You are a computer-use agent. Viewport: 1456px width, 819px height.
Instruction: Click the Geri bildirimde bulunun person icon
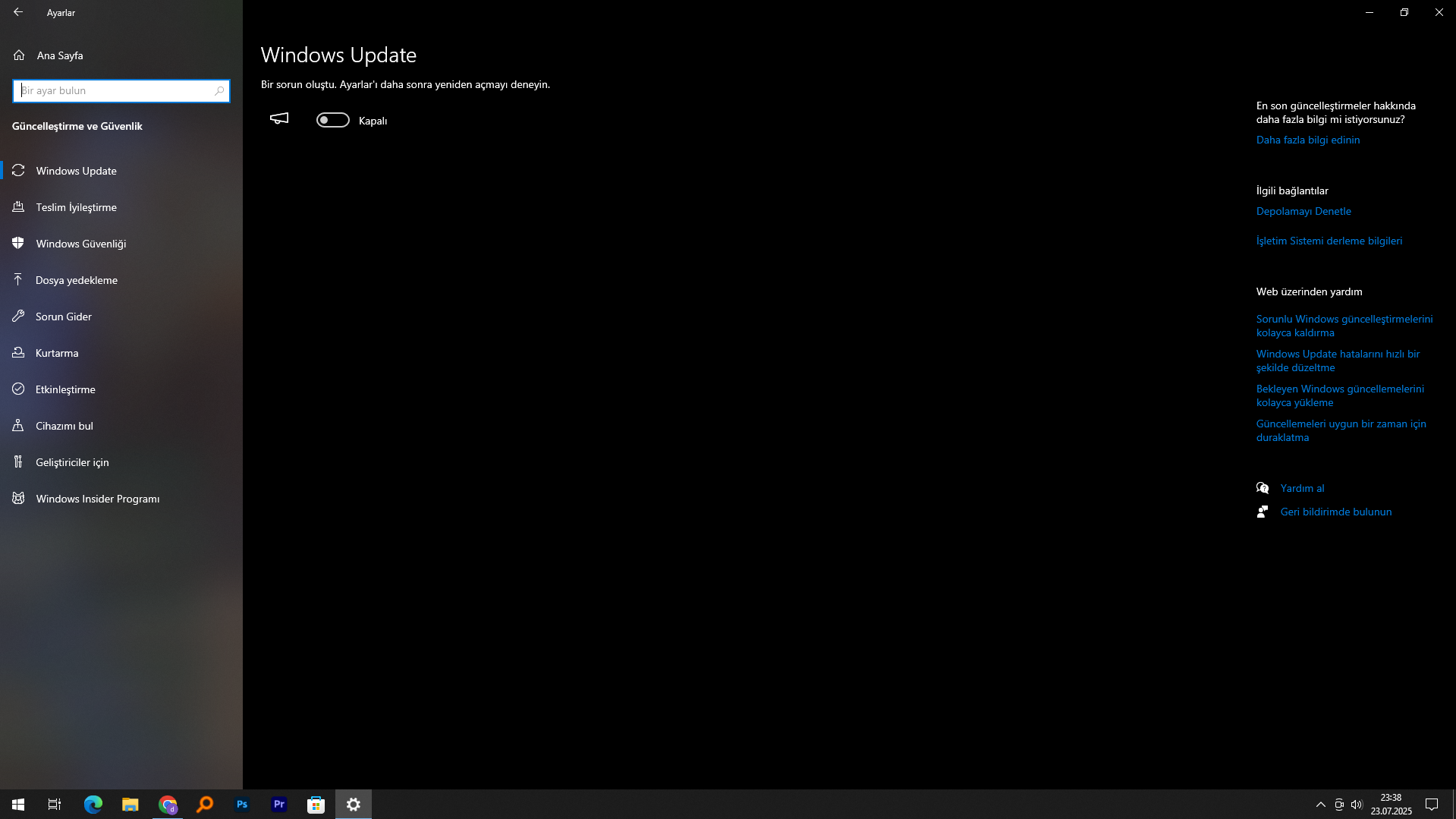point(1263,512)
